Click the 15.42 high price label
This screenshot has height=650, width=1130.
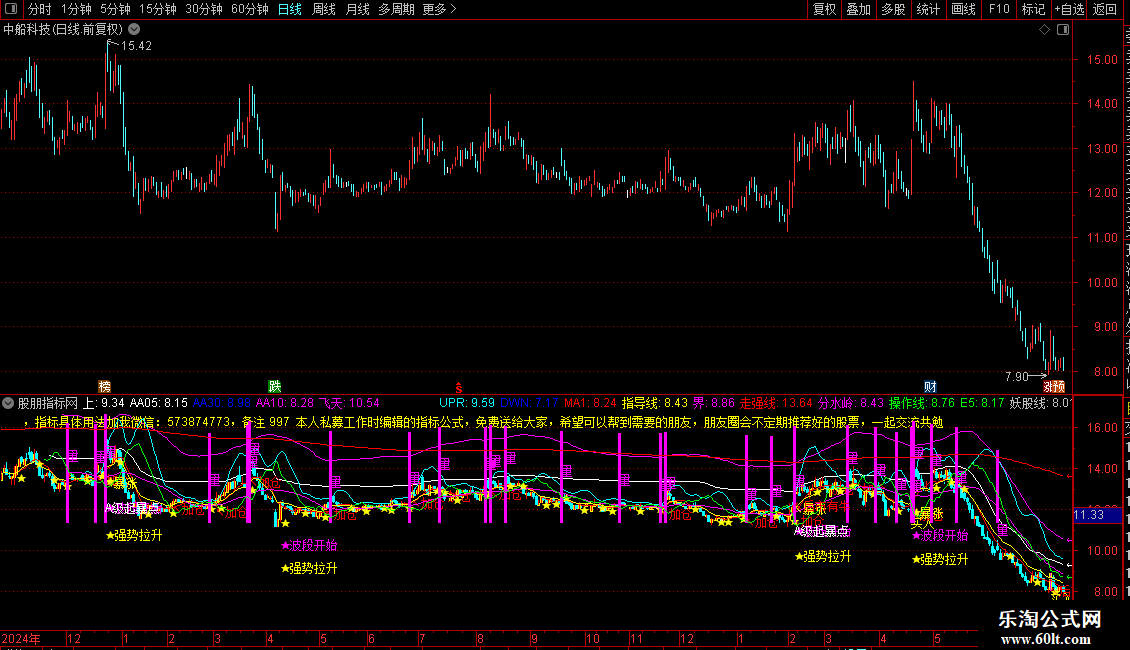pyautogui.click(x=136, y=46)
